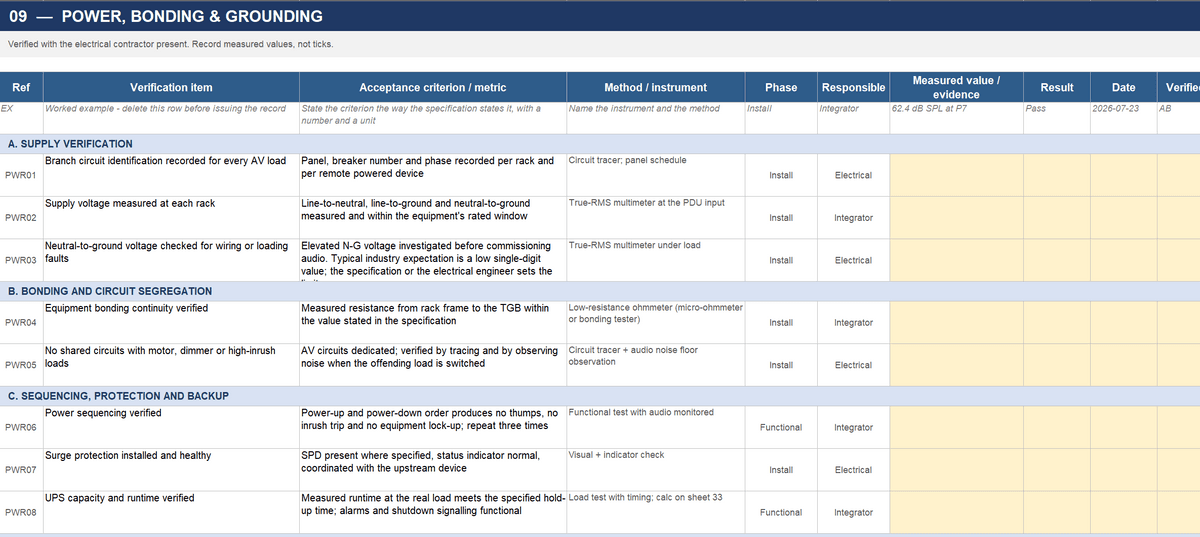
Task: Click the 'Acceptance criterion / metric' header
Action: tap(432, 87)
